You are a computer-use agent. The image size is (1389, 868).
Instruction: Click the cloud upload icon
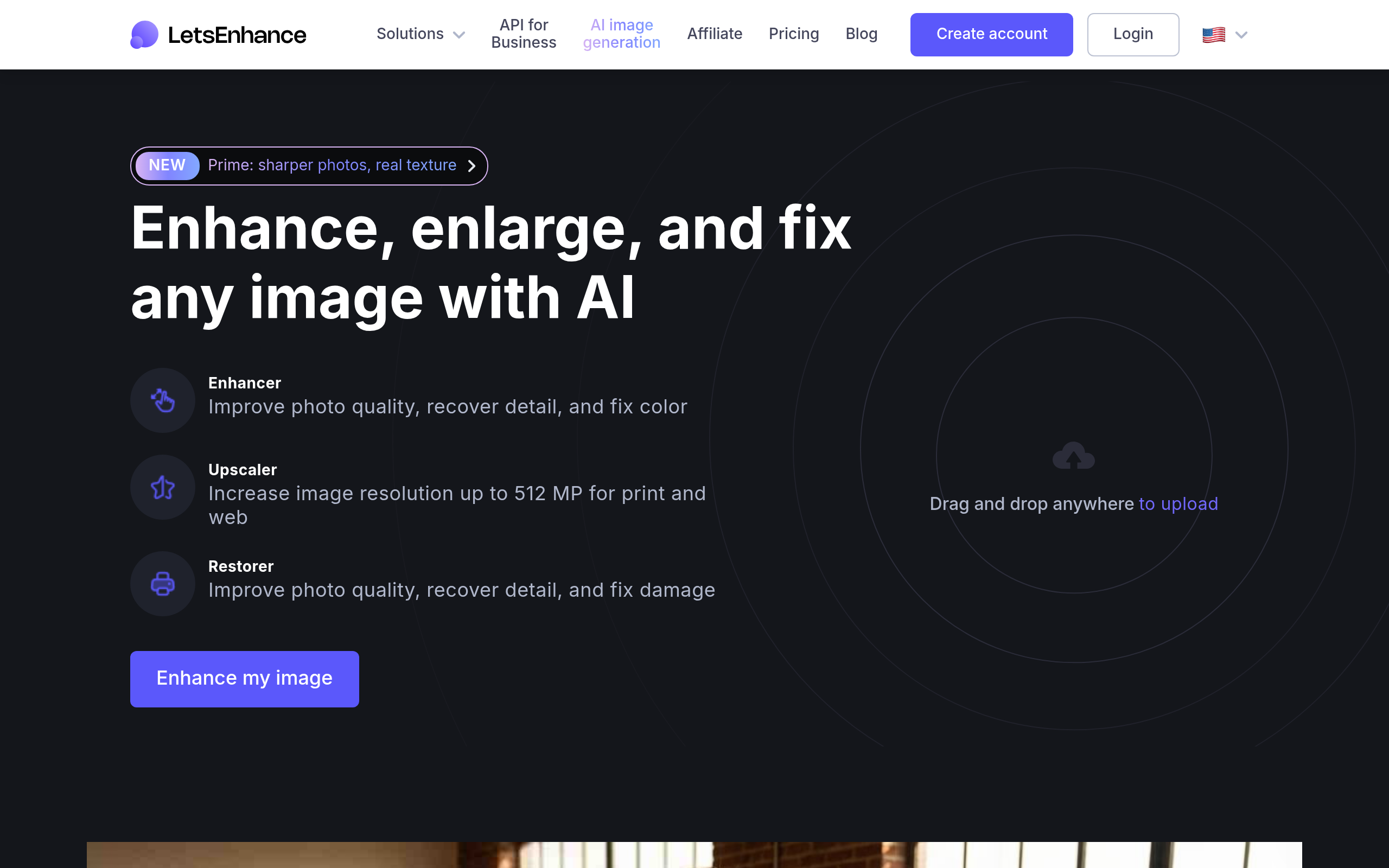[1073, 455]
